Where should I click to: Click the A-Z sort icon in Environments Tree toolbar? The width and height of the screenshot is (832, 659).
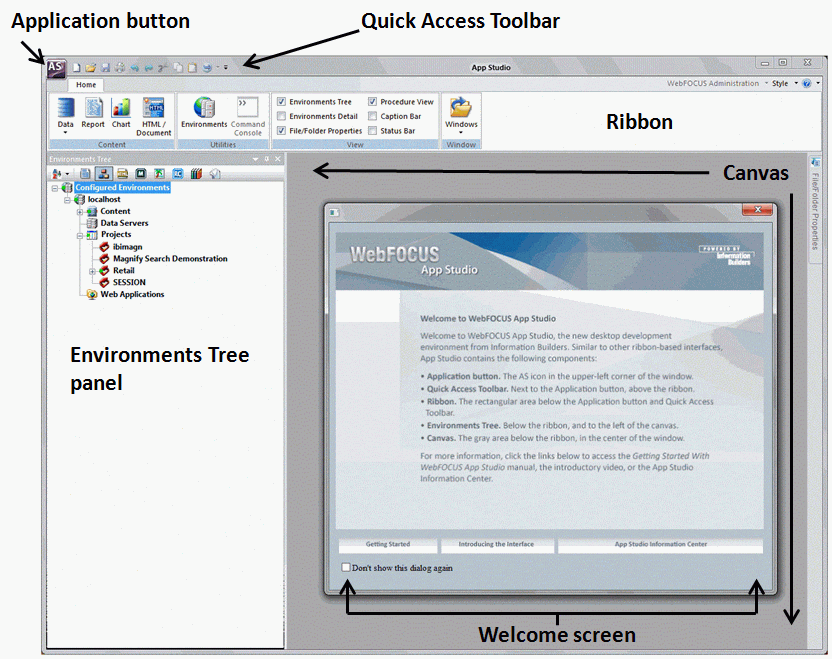[x=57, y=174]
